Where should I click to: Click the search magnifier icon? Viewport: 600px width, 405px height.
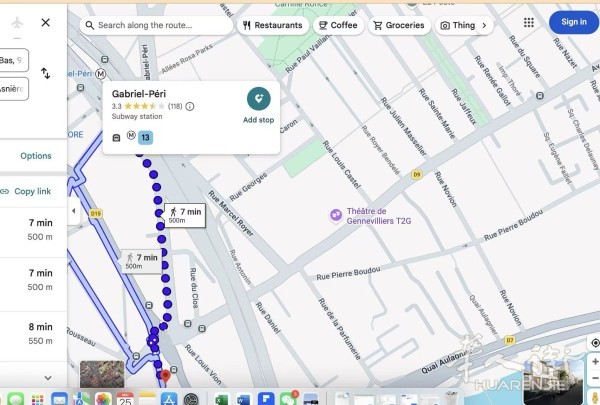(90, 25)
